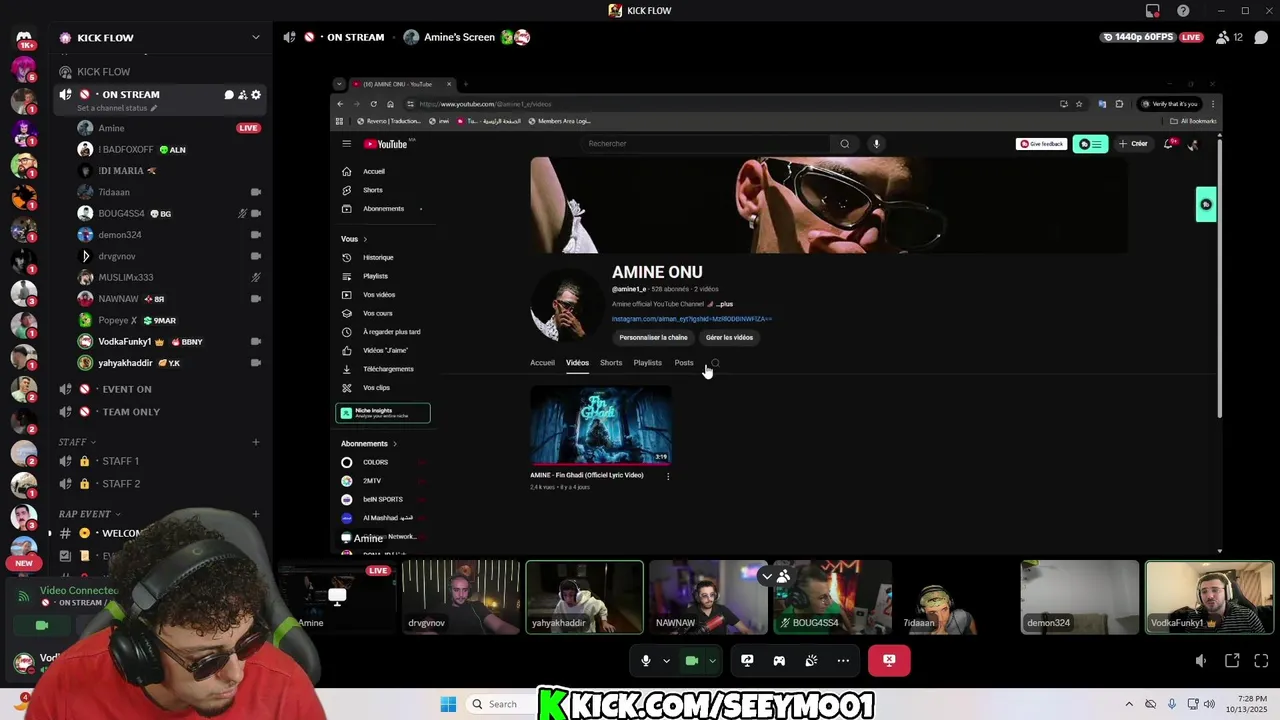Screen dimensions: 1280x720
Task: Toggle microphone mute in call controls
Action: [646, 660]
